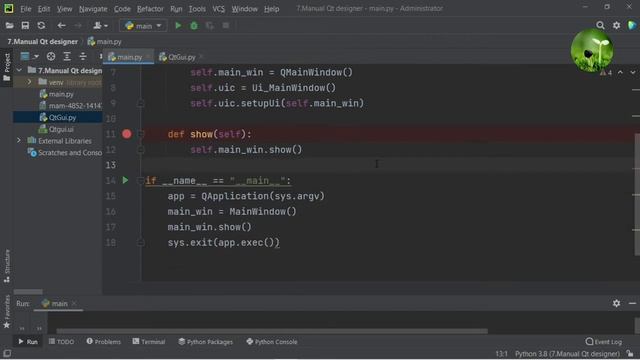Click the run gutter arrow on line 14

125,180
